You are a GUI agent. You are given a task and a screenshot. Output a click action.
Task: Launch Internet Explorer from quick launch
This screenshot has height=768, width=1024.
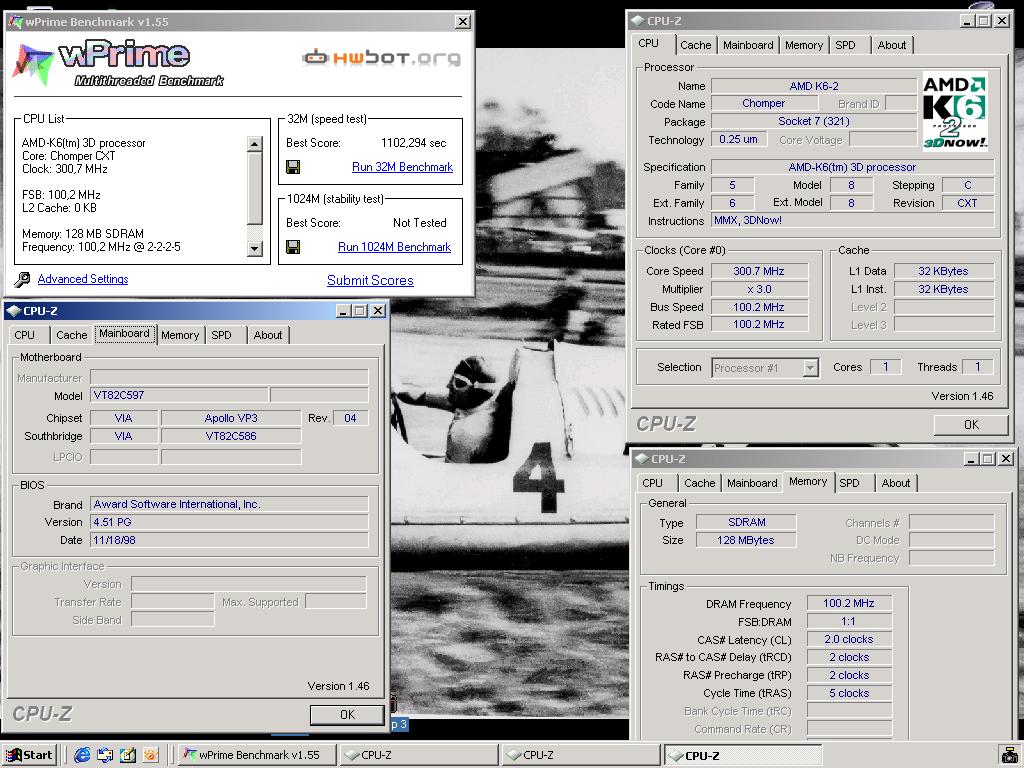82,755
